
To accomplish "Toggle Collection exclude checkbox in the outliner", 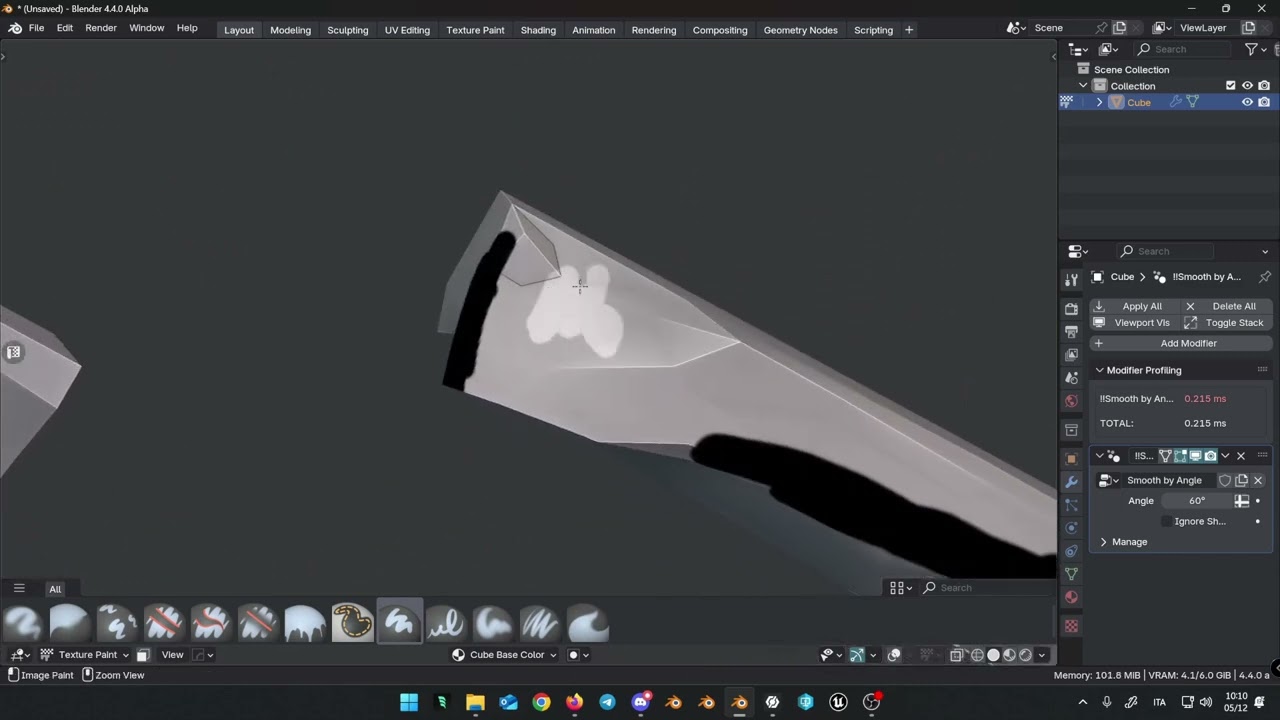I will point(1230,86).
